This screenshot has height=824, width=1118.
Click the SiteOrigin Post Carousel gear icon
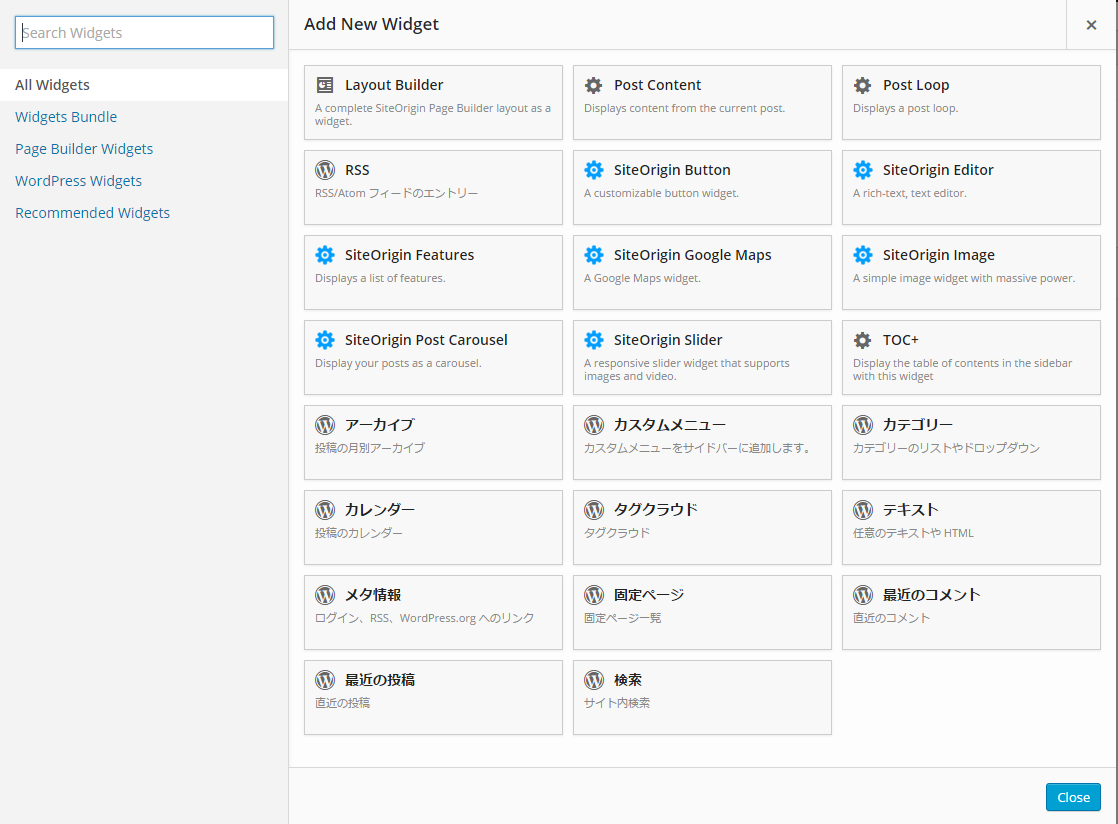pyautogui.click(x=325, y=340)
